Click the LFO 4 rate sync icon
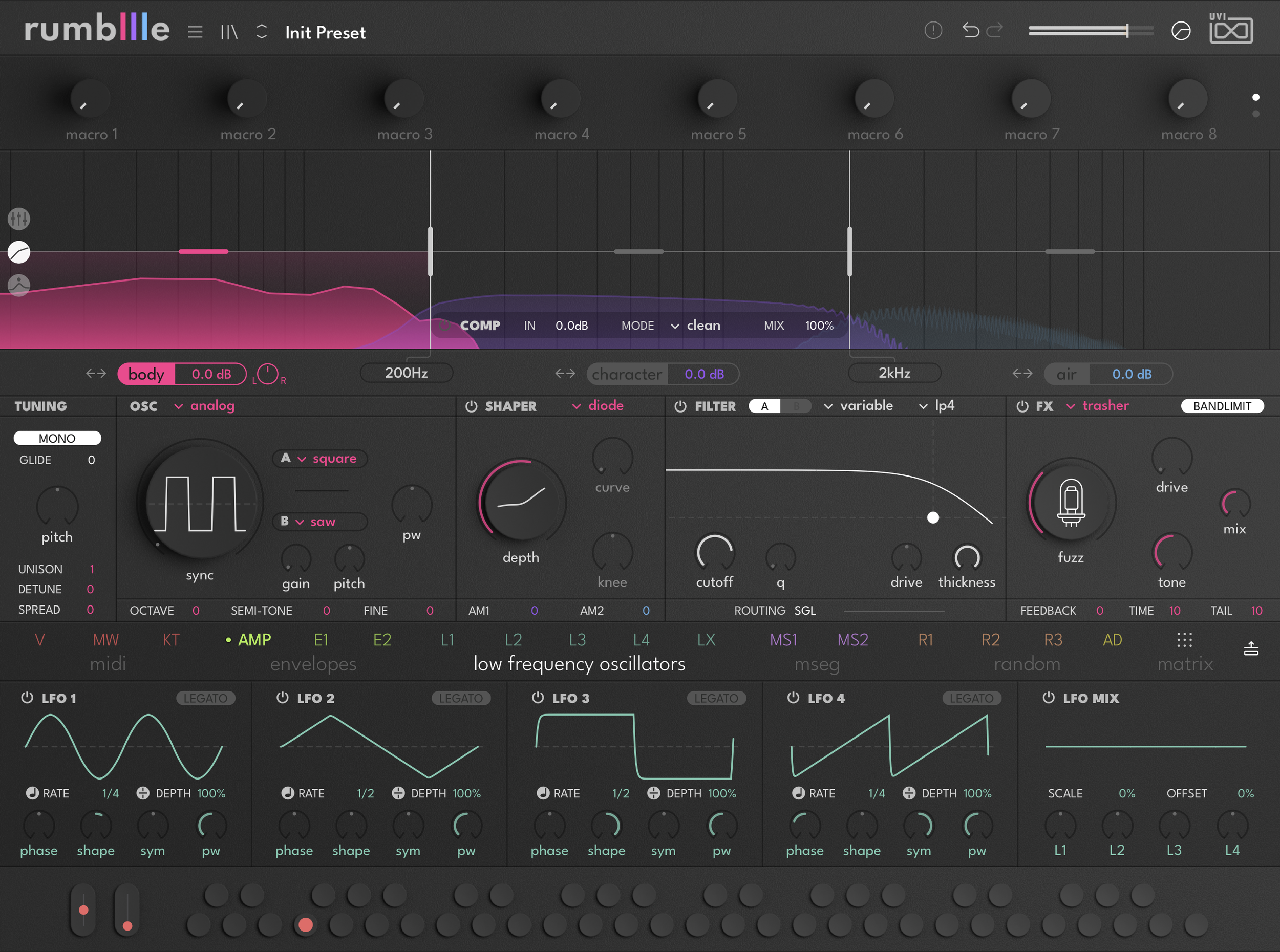 (x=798, y=793)
